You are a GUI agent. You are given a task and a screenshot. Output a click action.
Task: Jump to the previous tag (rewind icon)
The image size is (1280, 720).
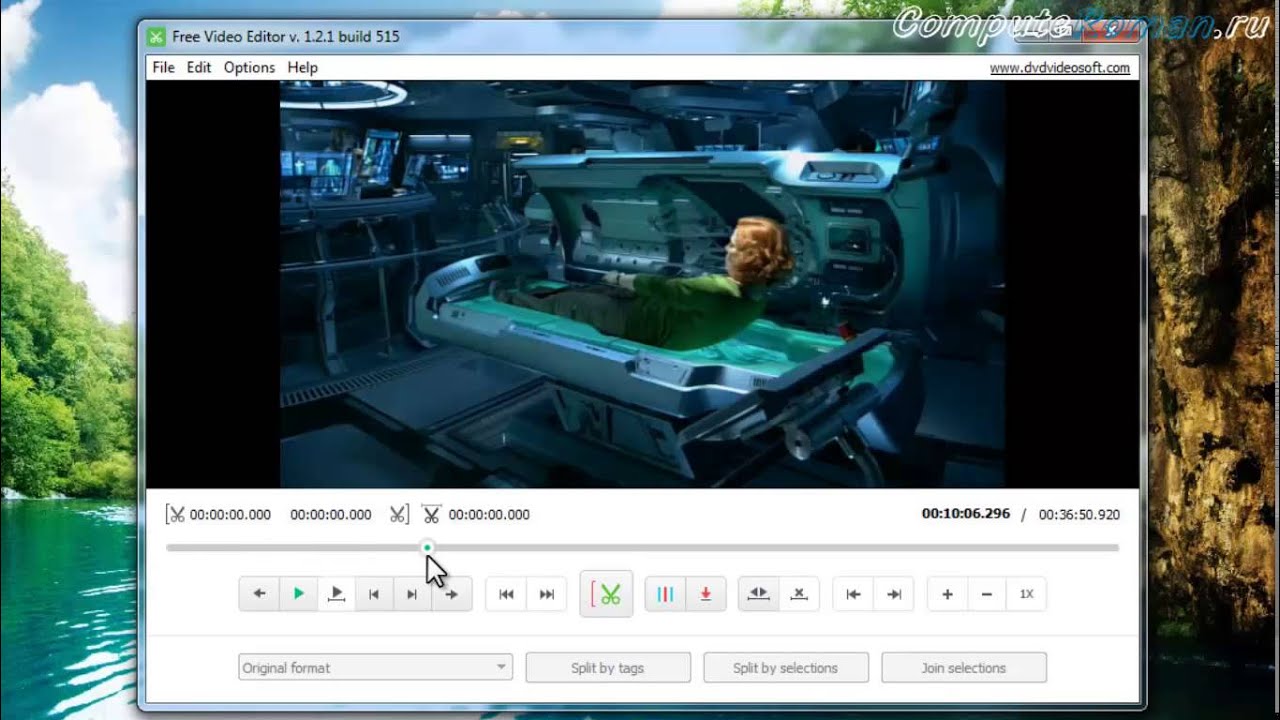[x=506, y=594]
